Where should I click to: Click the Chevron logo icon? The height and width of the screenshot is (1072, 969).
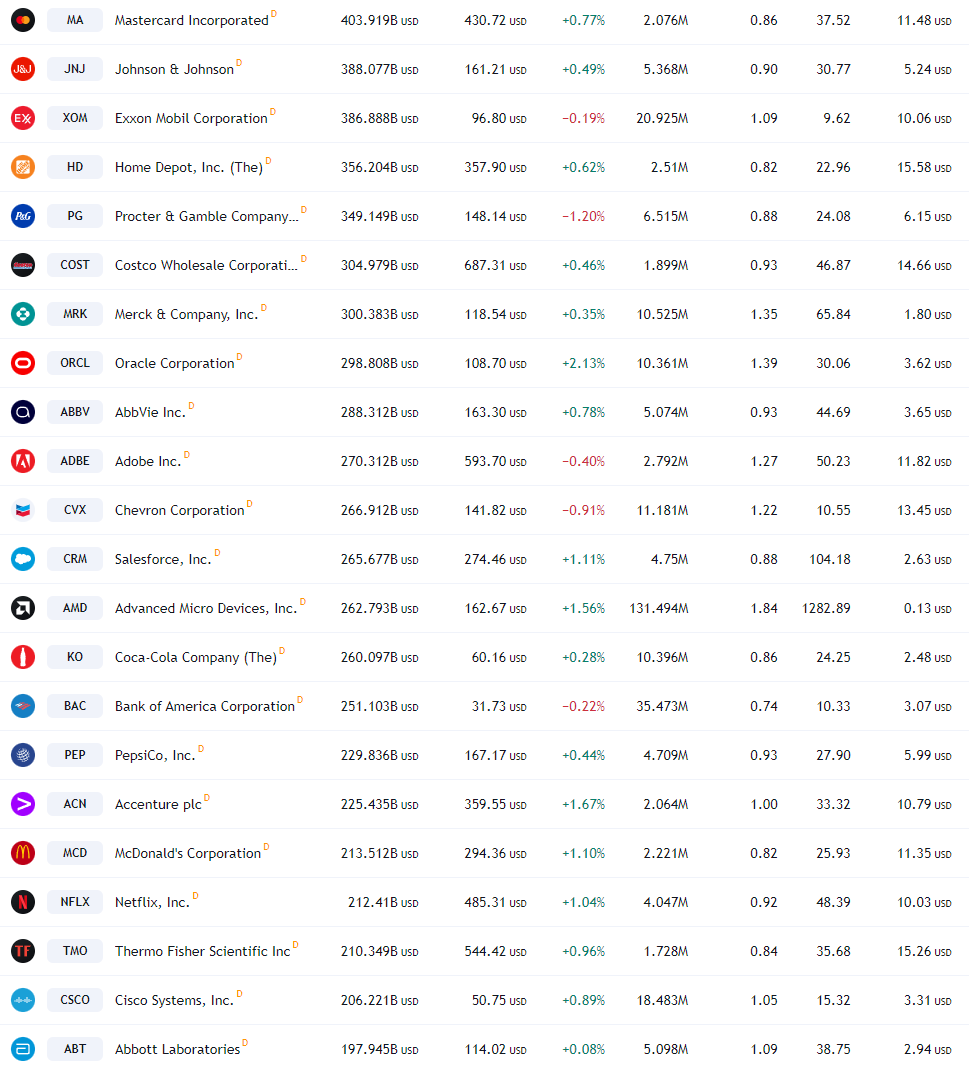coord(23,510)
